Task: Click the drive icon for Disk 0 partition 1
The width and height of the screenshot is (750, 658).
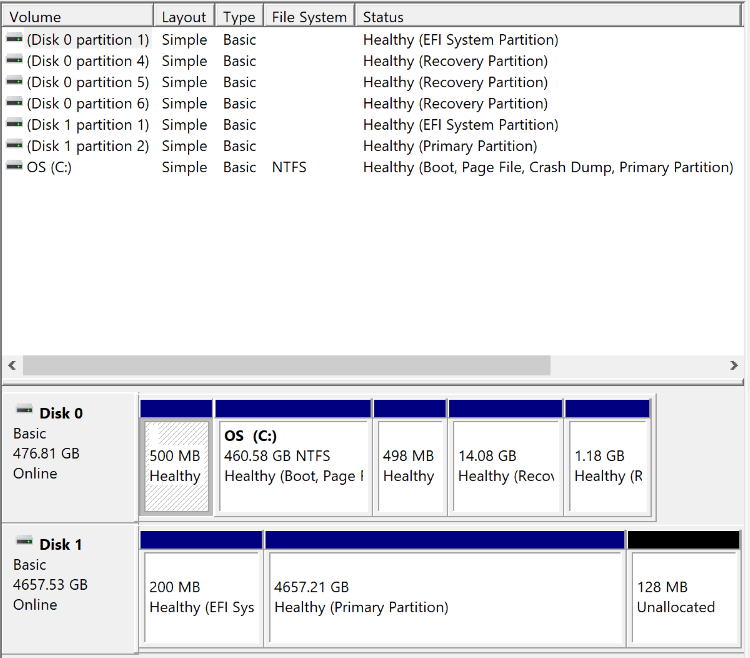Action: 14,40
